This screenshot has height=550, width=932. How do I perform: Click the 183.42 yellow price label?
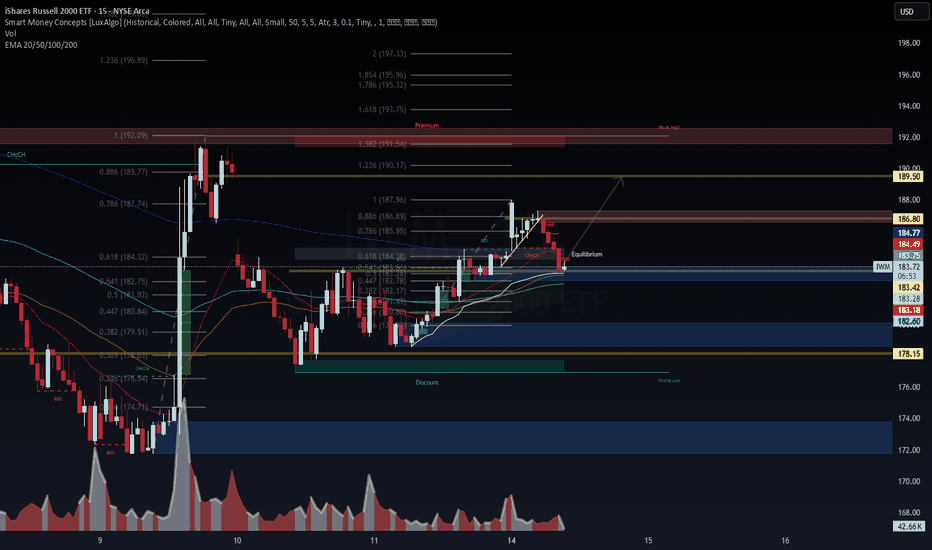pyautogui.click(x=909, y=288)
